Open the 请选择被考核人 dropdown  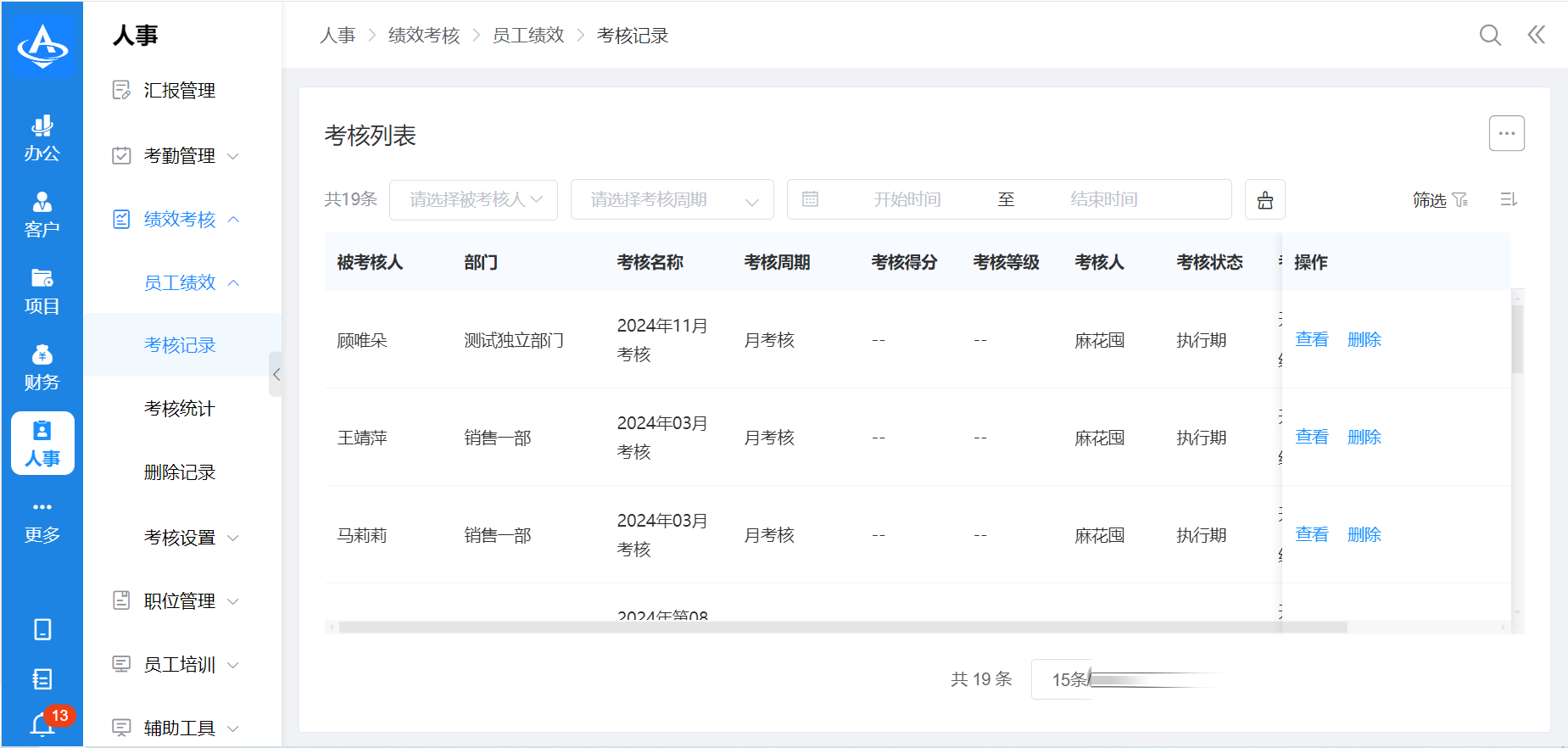coord(473,200)
